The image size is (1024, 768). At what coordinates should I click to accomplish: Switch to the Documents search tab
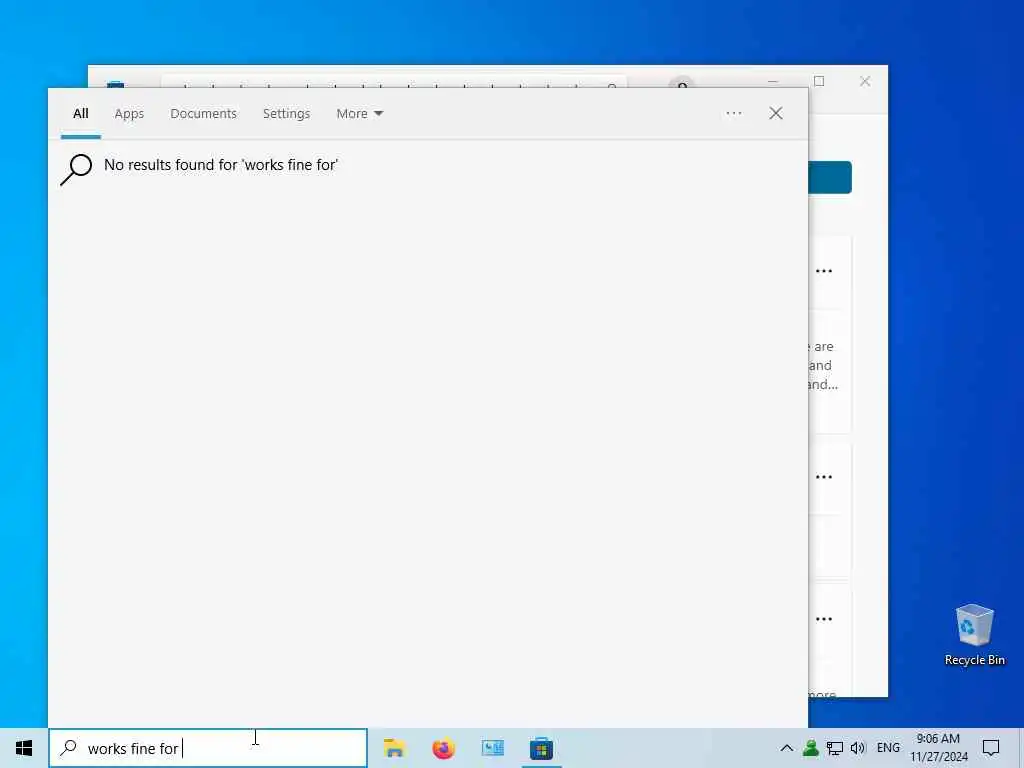(203, 114)
